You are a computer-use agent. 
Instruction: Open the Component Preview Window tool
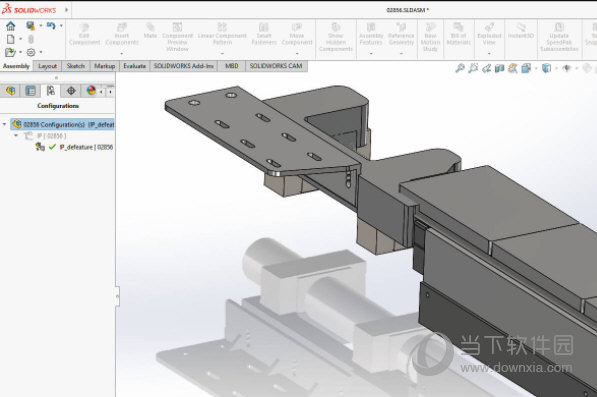177,37
